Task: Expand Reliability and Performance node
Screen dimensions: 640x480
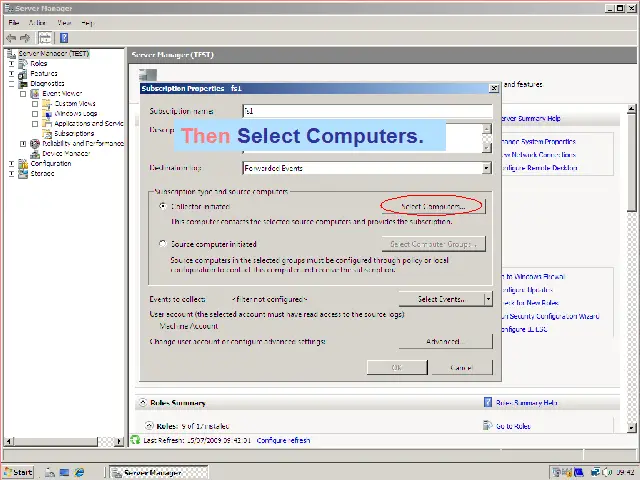Action: click(23, 144)
